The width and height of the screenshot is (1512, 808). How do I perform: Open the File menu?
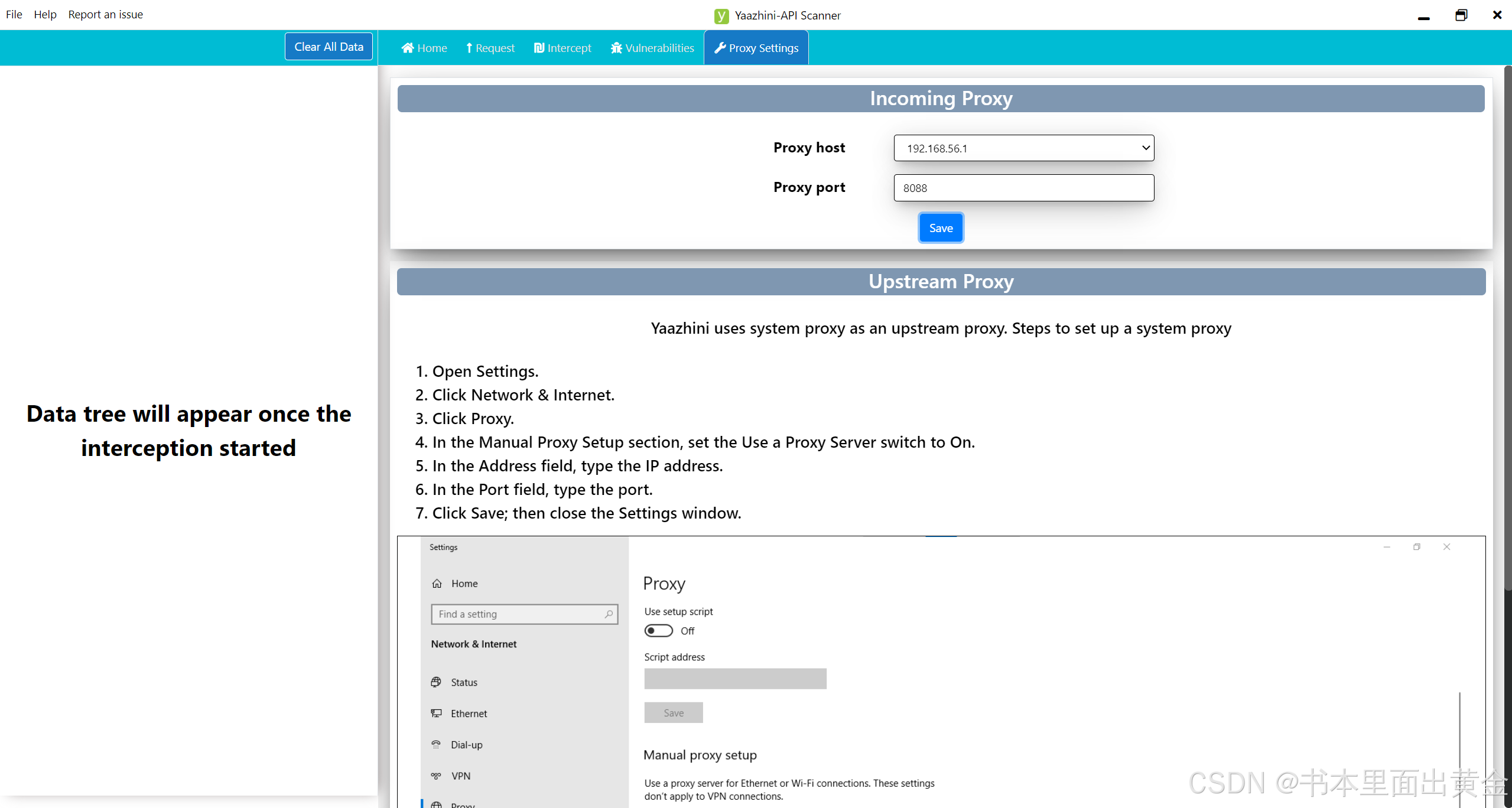coord(14,15)
